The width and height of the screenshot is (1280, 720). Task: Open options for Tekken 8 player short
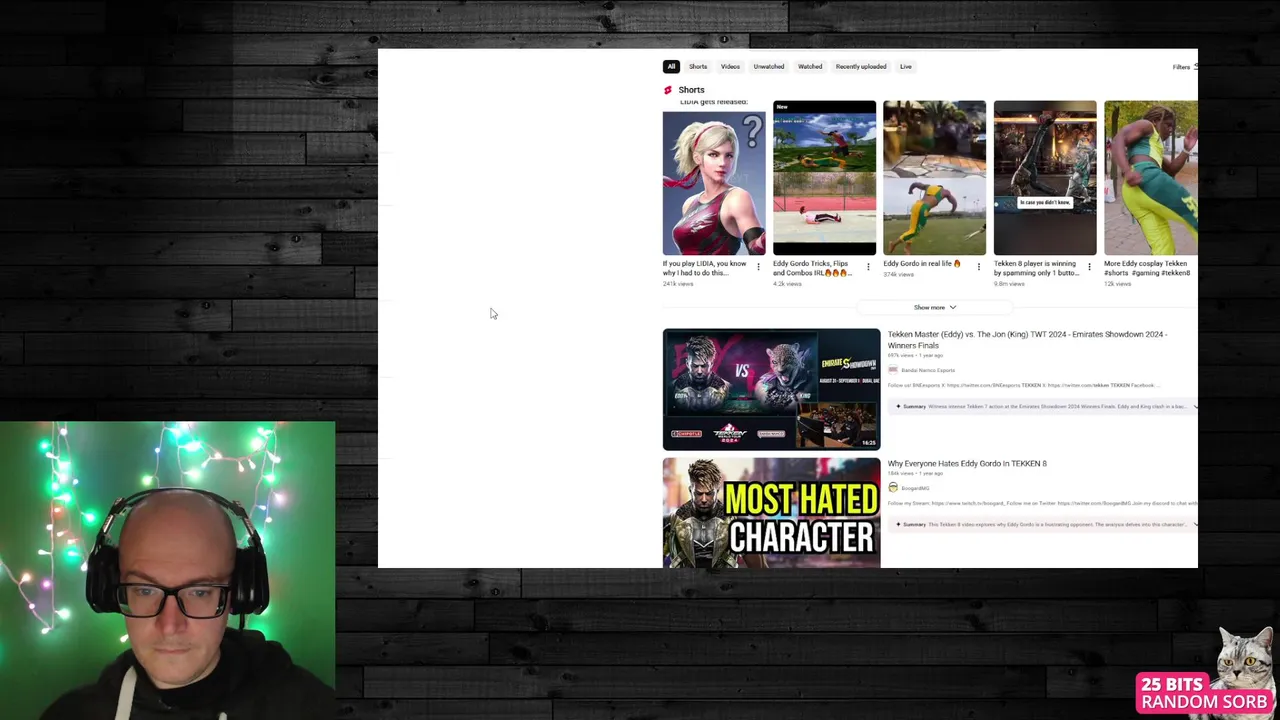[1089, 267]
